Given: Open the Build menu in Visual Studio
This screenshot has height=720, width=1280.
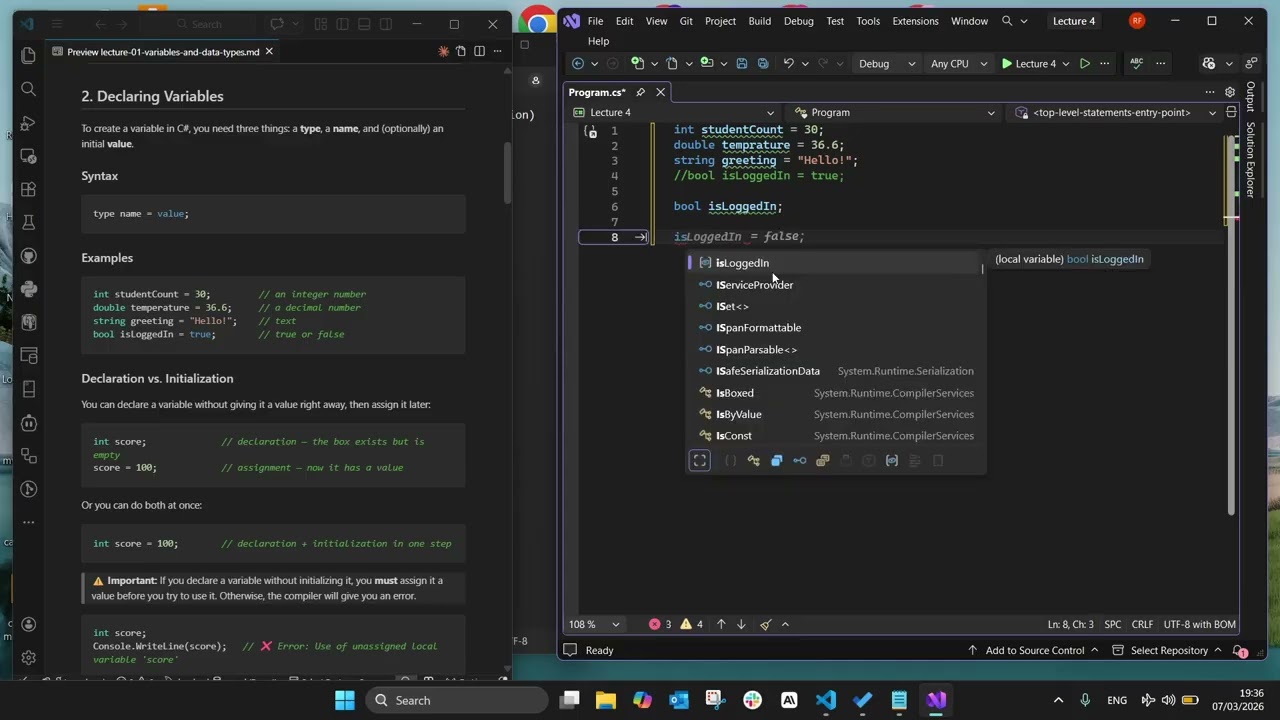Looking at the screenshot, I should [759, 21].
